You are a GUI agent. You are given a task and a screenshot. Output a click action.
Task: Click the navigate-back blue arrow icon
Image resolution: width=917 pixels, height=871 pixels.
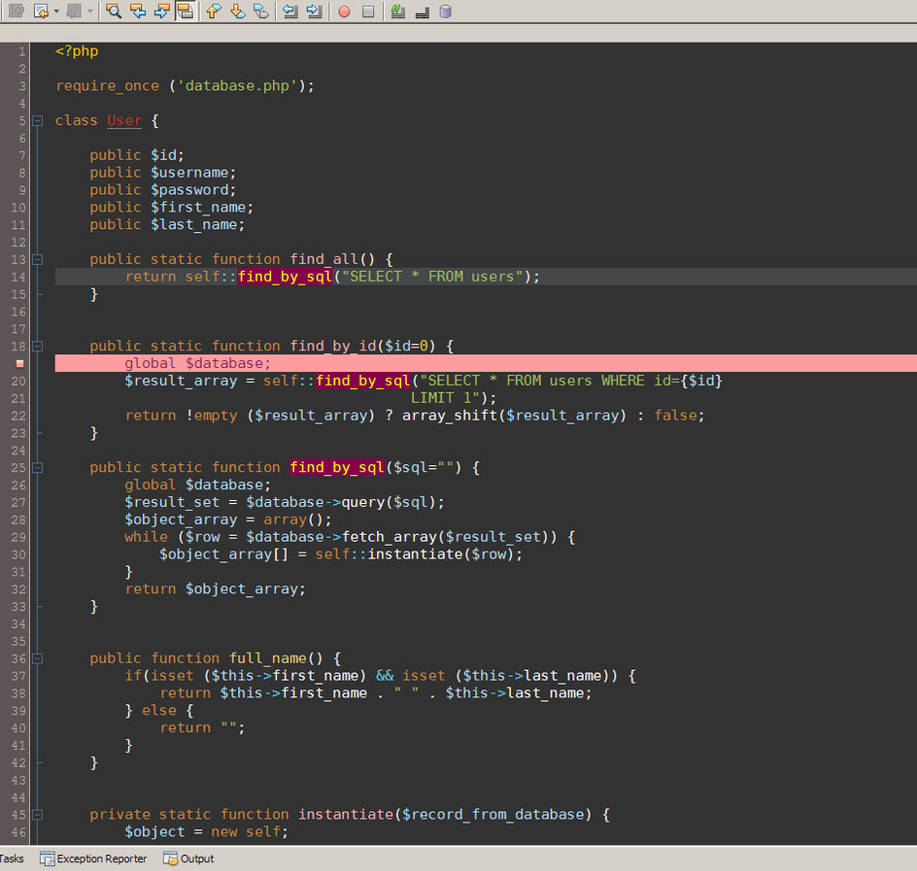[x=135, y=11]
